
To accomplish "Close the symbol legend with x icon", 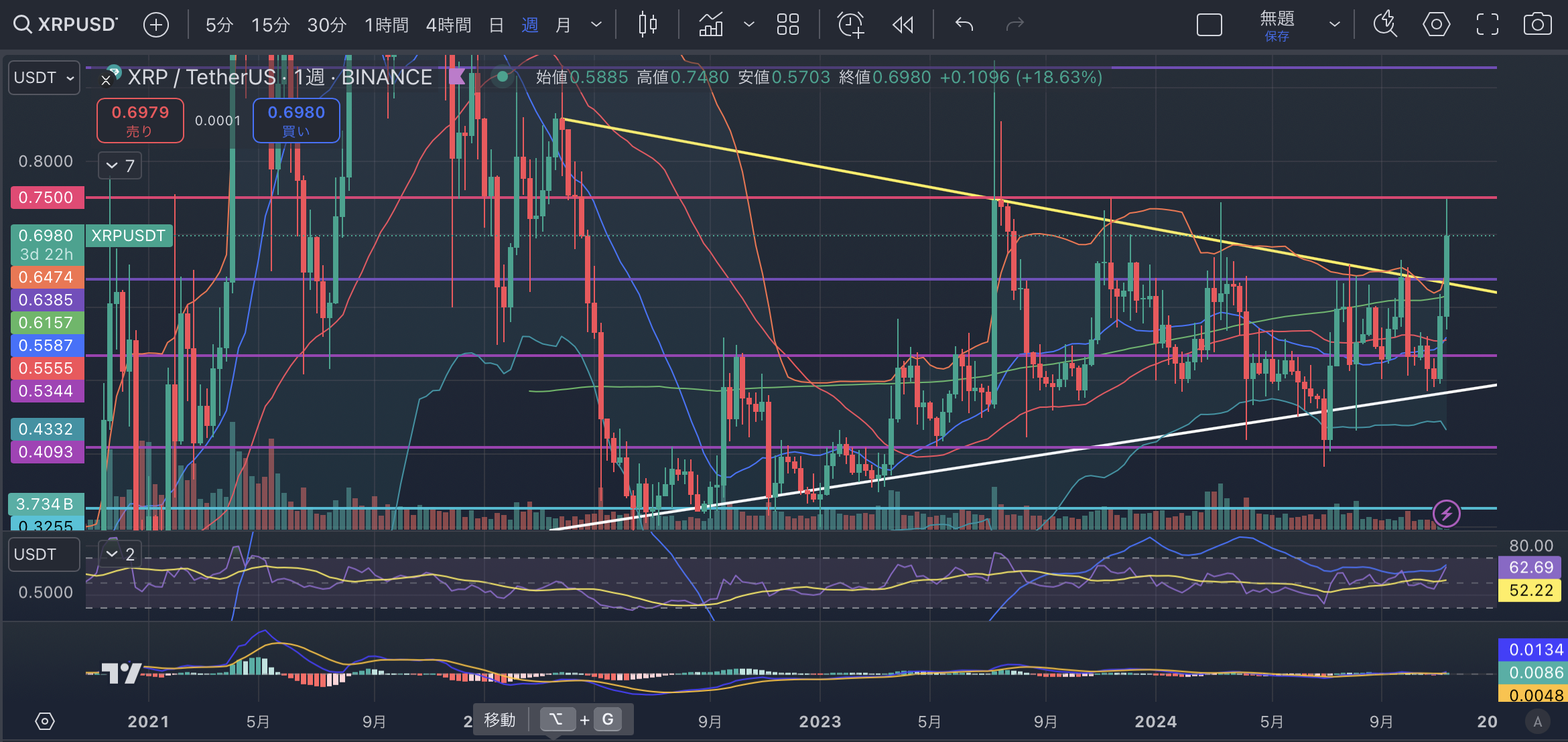I will pos(106,80).
